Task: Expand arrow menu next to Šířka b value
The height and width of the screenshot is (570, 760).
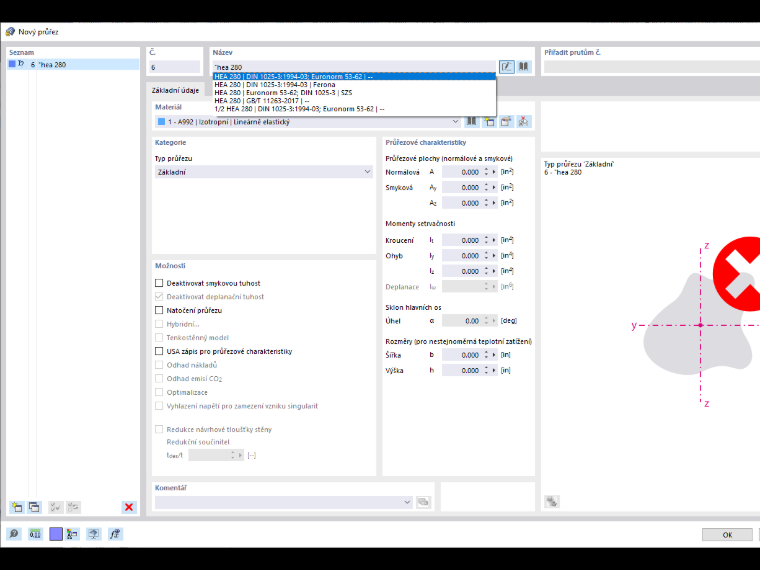Action: click(494, 355)
